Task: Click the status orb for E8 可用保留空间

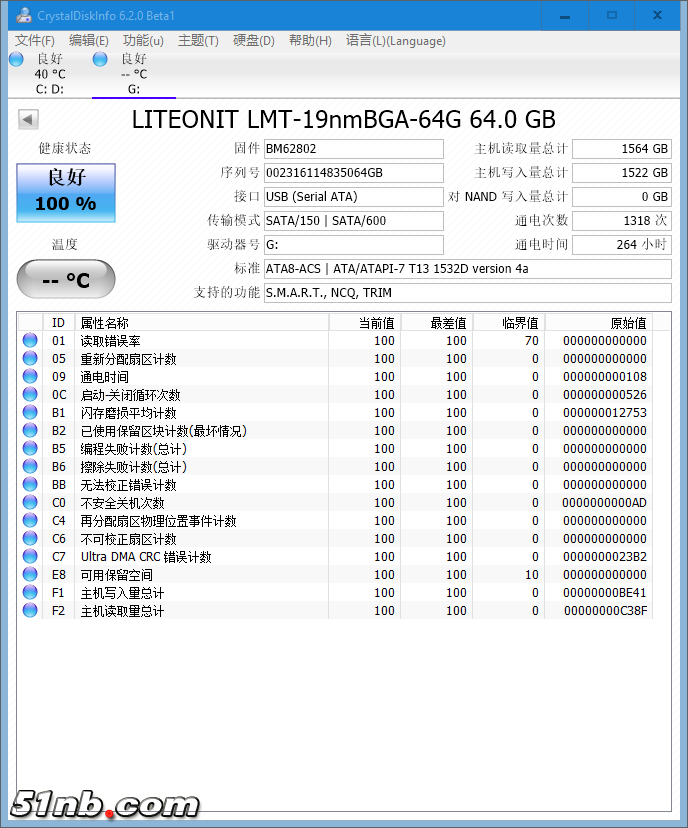Action: point(30,575)
